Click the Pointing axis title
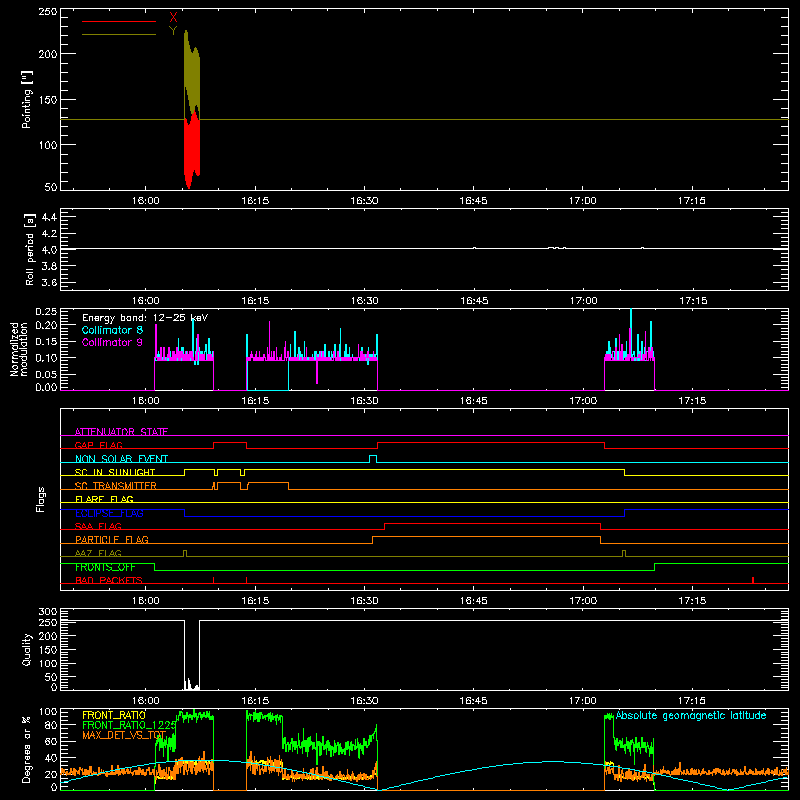The height and width of the screenshot is (800, 800). click(27, 99)
